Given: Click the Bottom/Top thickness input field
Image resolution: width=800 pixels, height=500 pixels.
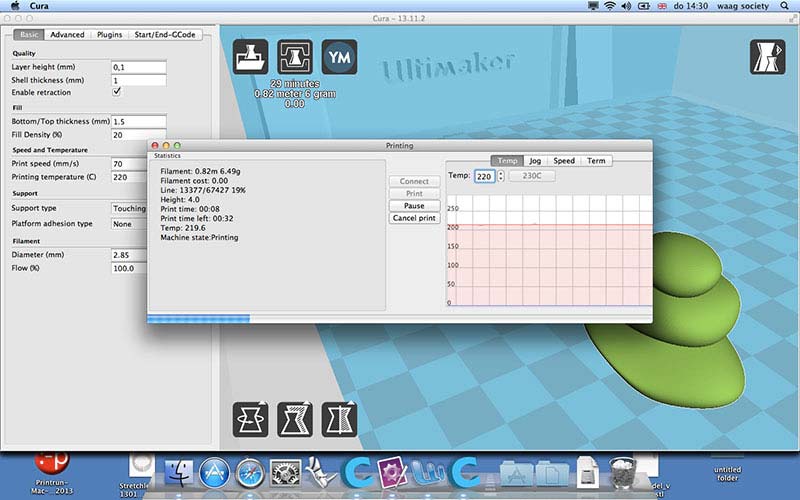Looking at the screenshot, I should point(139,121).
